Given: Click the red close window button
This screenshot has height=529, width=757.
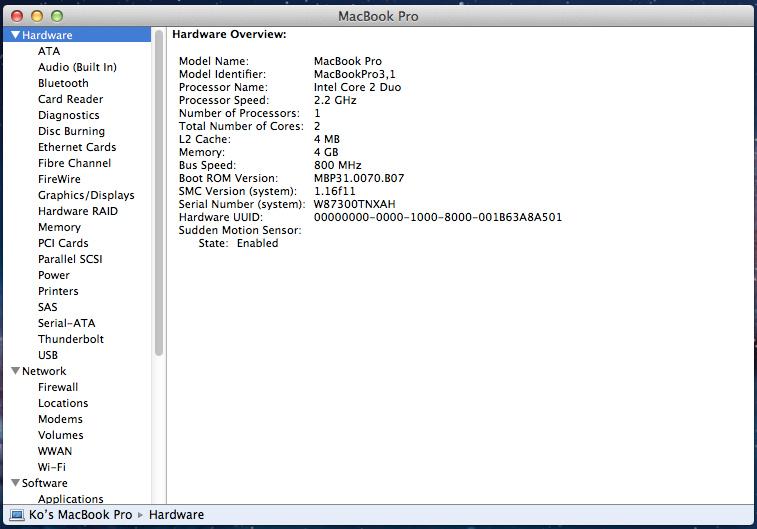Looking at the screenshot, I should (17, 16).
